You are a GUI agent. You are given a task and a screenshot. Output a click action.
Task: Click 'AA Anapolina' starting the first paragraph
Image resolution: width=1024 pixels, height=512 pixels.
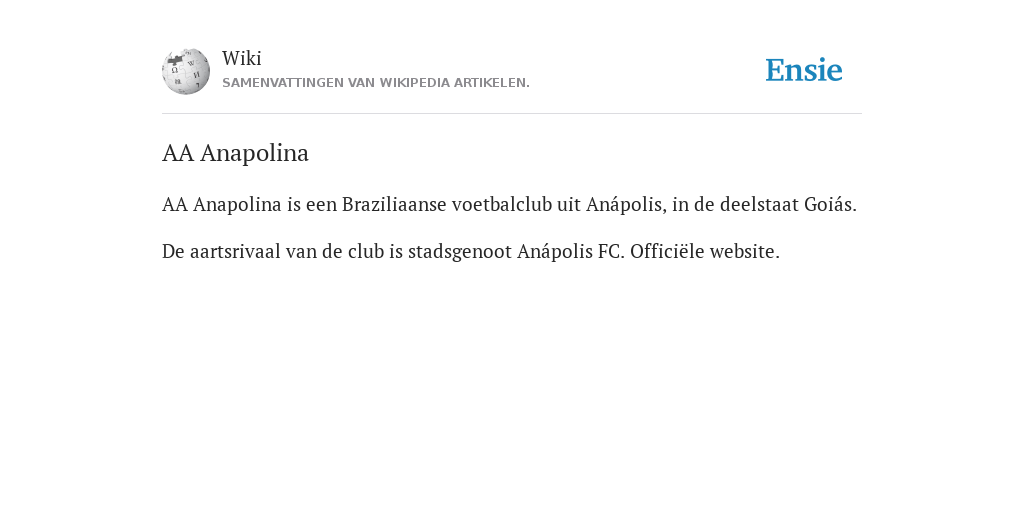(x=221, y=204)
